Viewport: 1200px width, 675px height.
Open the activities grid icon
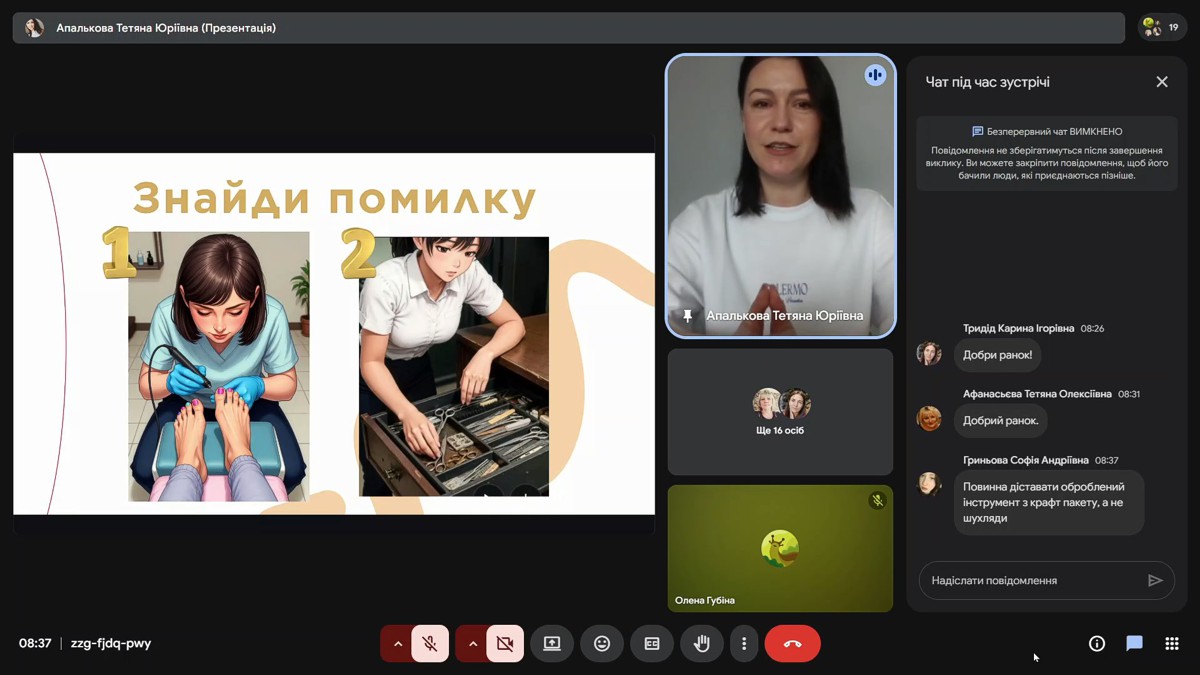1172,644
